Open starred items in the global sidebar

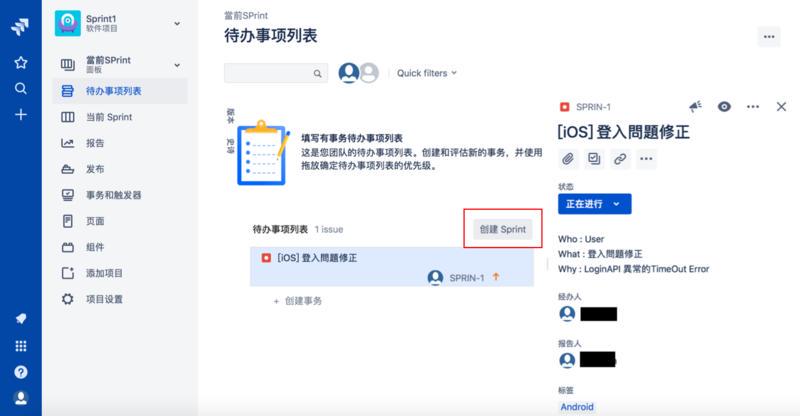pyautogui.click(x=20, y=62)
